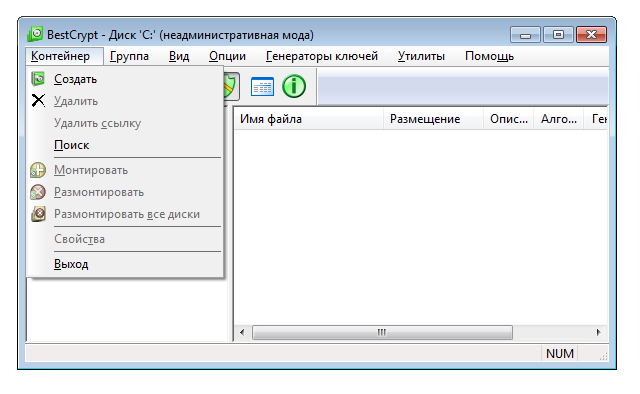This screenshot has width=640, height=394.
Task: Open the Генераторы ключей menu
Action: (x=322, y=56)
